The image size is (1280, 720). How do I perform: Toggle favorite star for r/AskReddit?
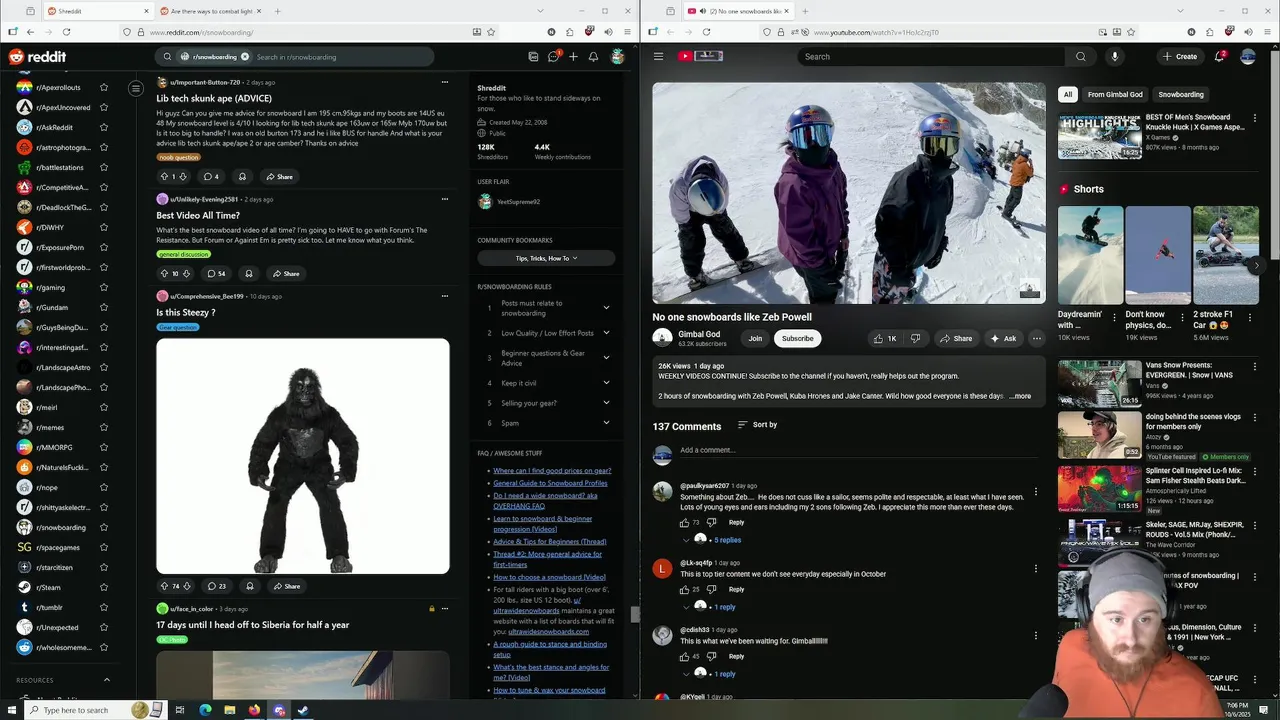103,127
